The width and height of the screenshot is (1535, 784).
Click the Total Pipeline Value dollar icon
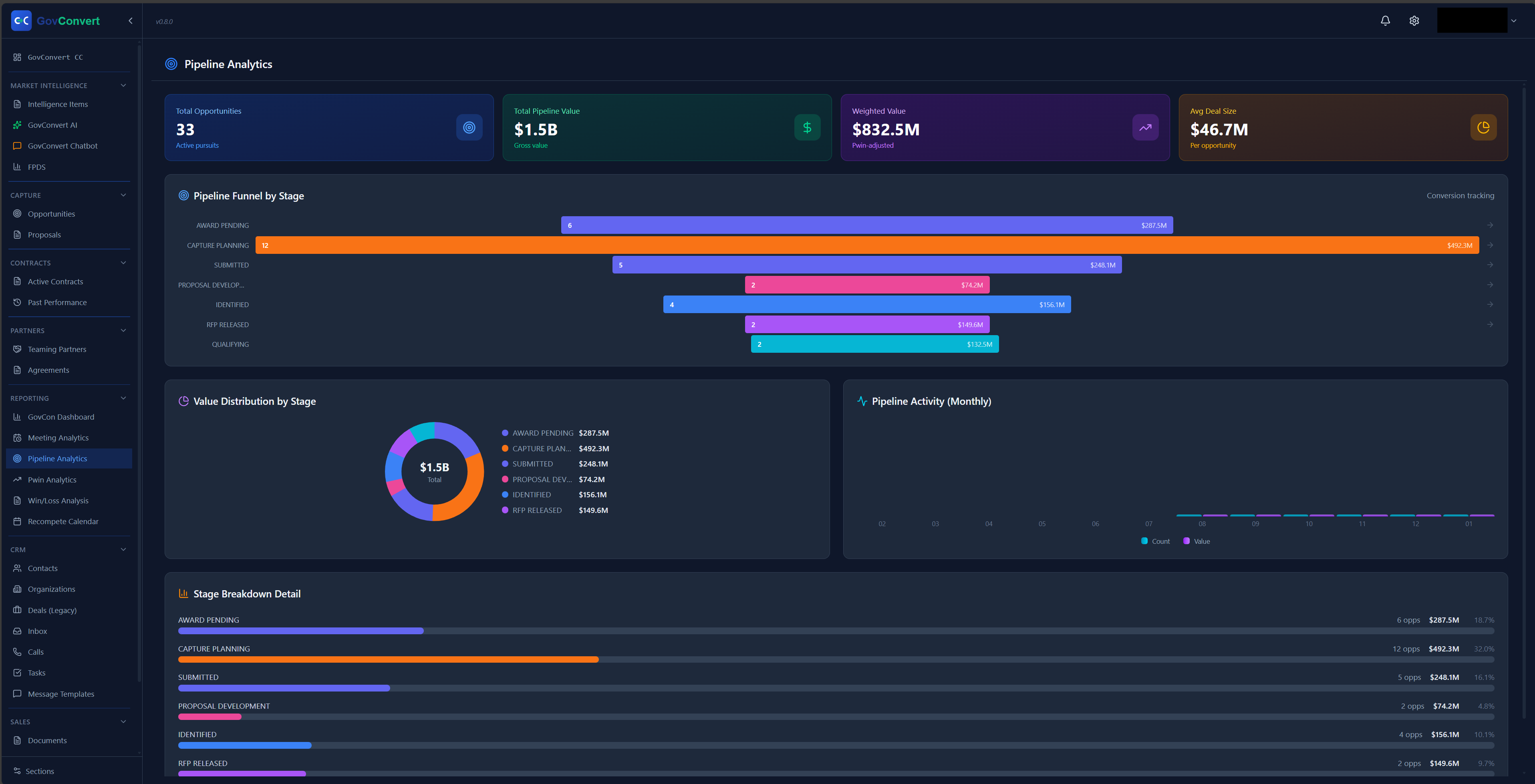(807, 127)
